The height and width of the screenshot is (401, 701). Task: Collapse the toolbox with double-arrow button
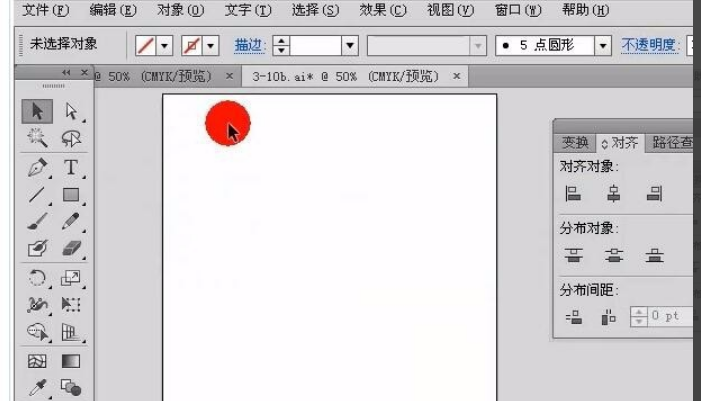point(67,72)
